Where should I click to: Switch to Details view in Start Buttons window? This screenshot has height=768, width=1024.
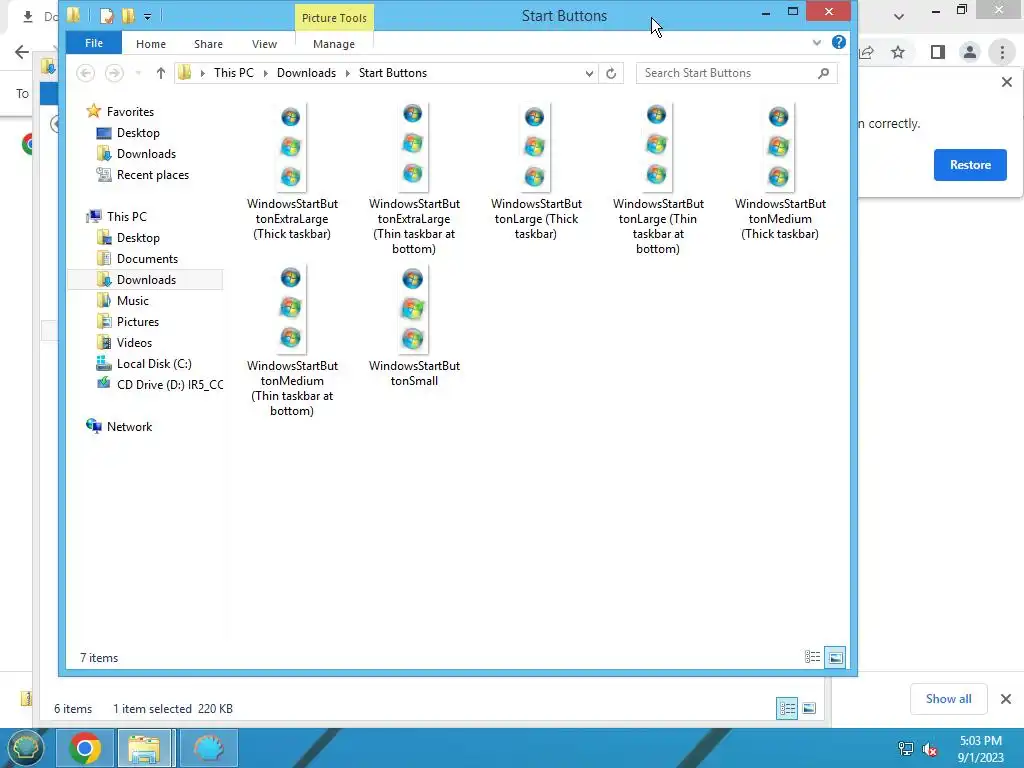coord(812,657)
